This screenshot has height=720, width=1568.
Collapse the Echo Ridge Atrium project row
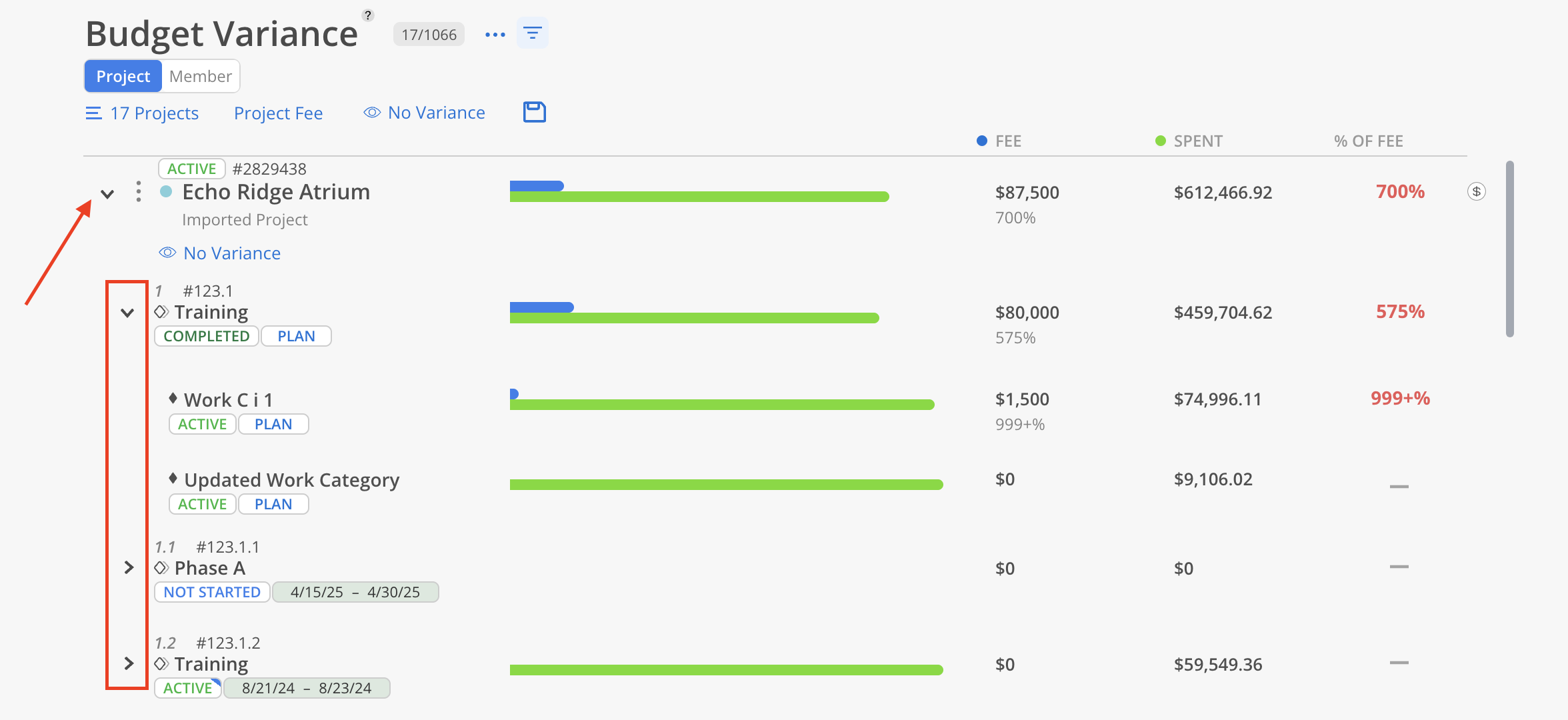point(107,194)
